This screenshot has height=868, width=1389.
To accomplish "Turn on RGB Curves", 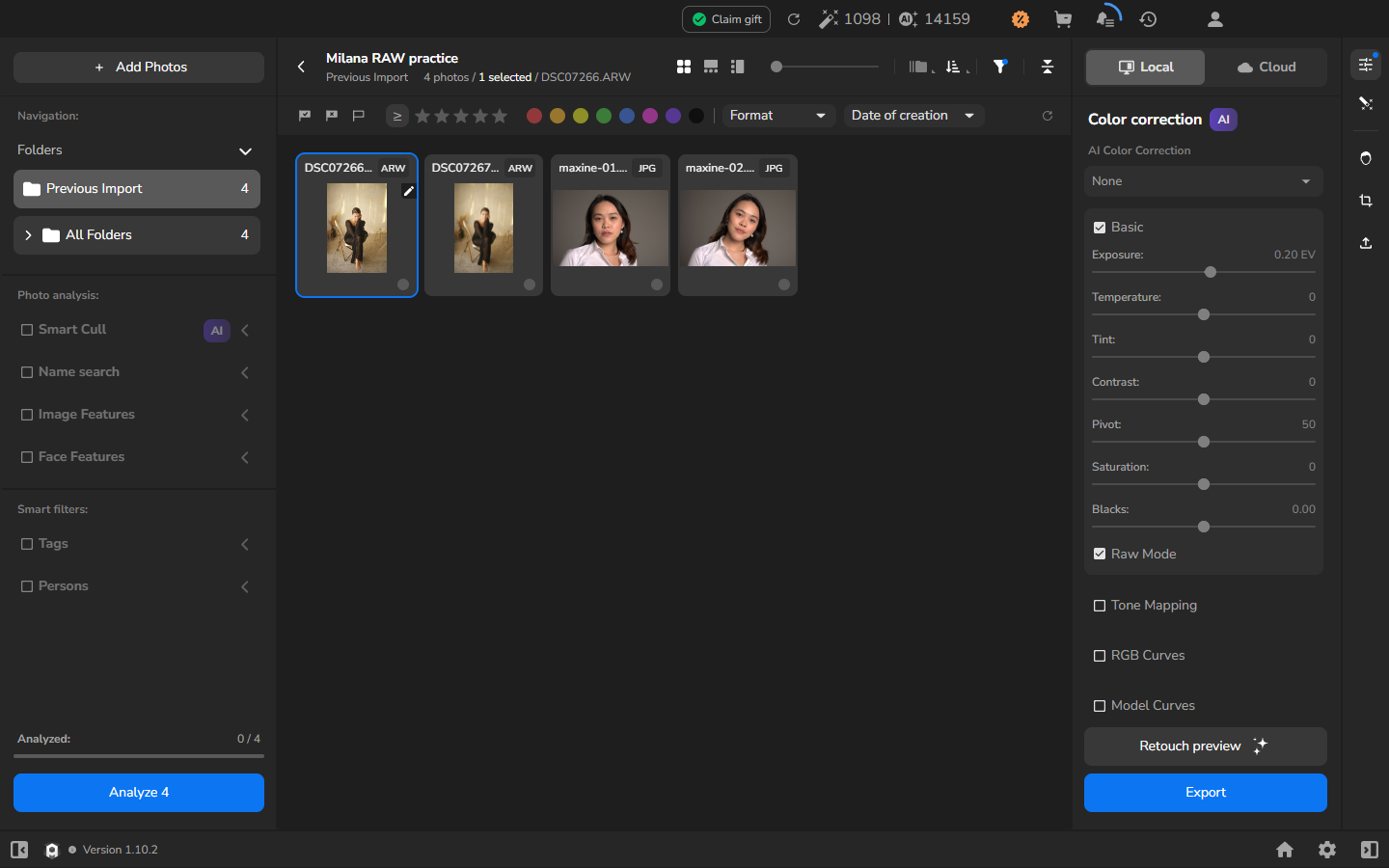I will [x=1100, y=656].
